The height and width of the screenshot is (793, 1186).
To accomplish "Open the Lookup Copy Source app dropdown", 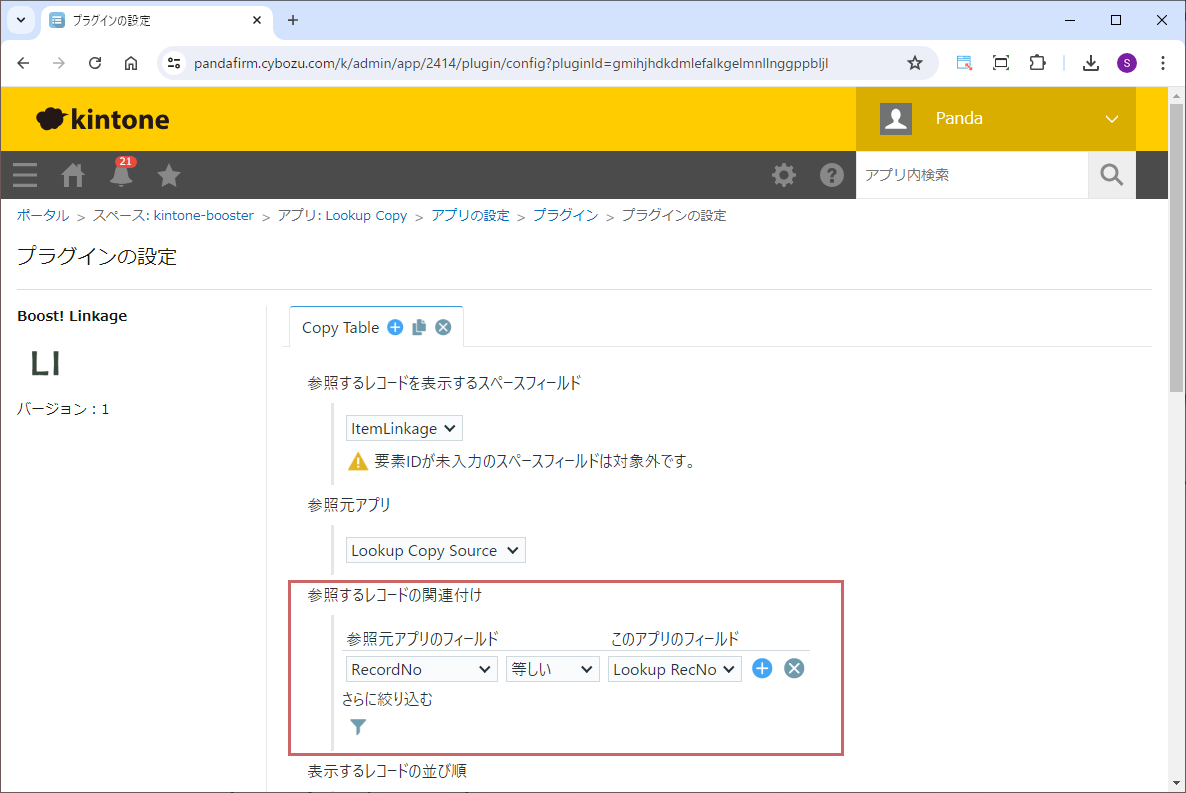I will click(x=435, y=550).
